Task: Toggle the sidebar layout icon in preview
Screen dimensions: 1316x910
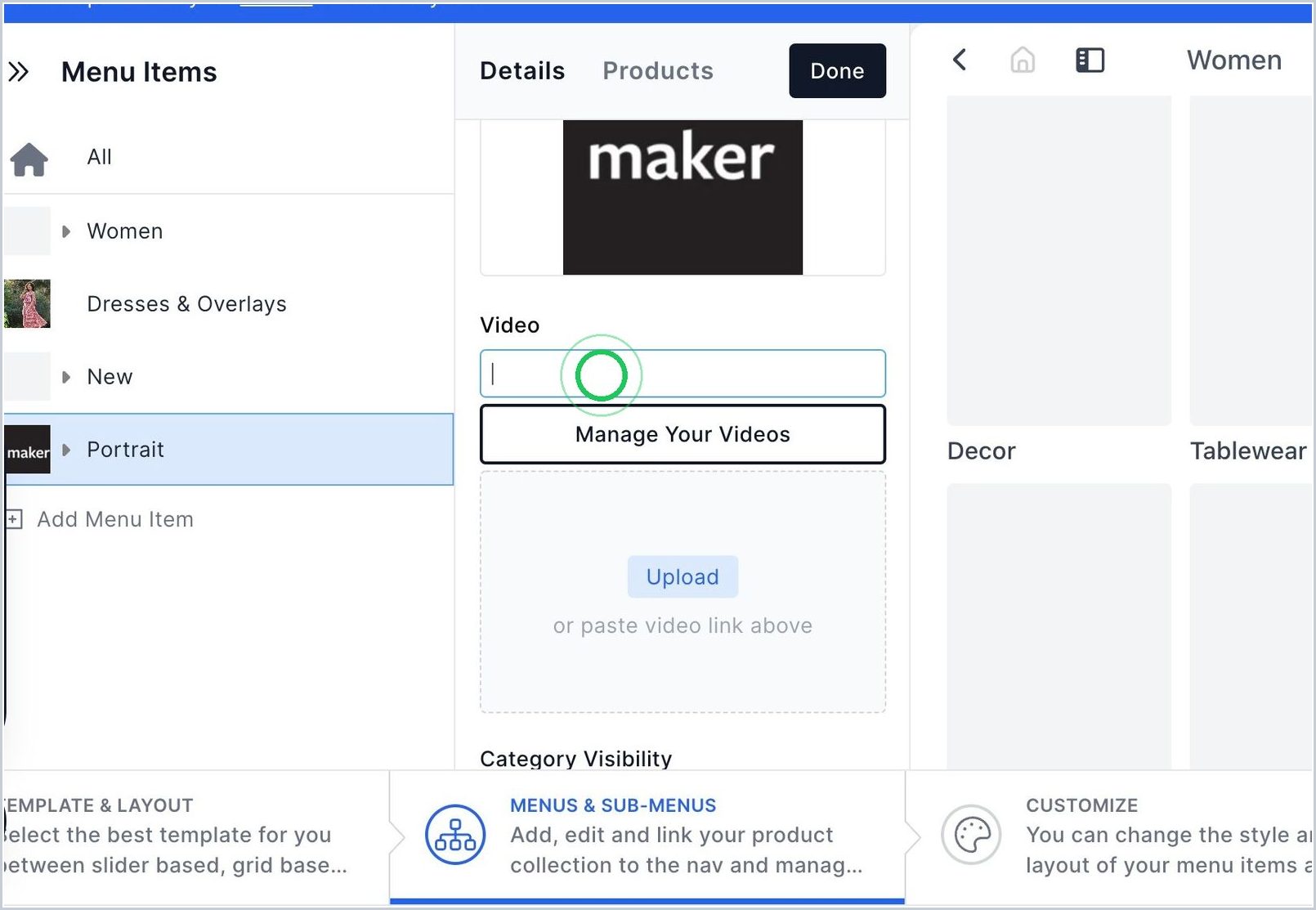Action: pyautogui.click(x=1090, y=60)
